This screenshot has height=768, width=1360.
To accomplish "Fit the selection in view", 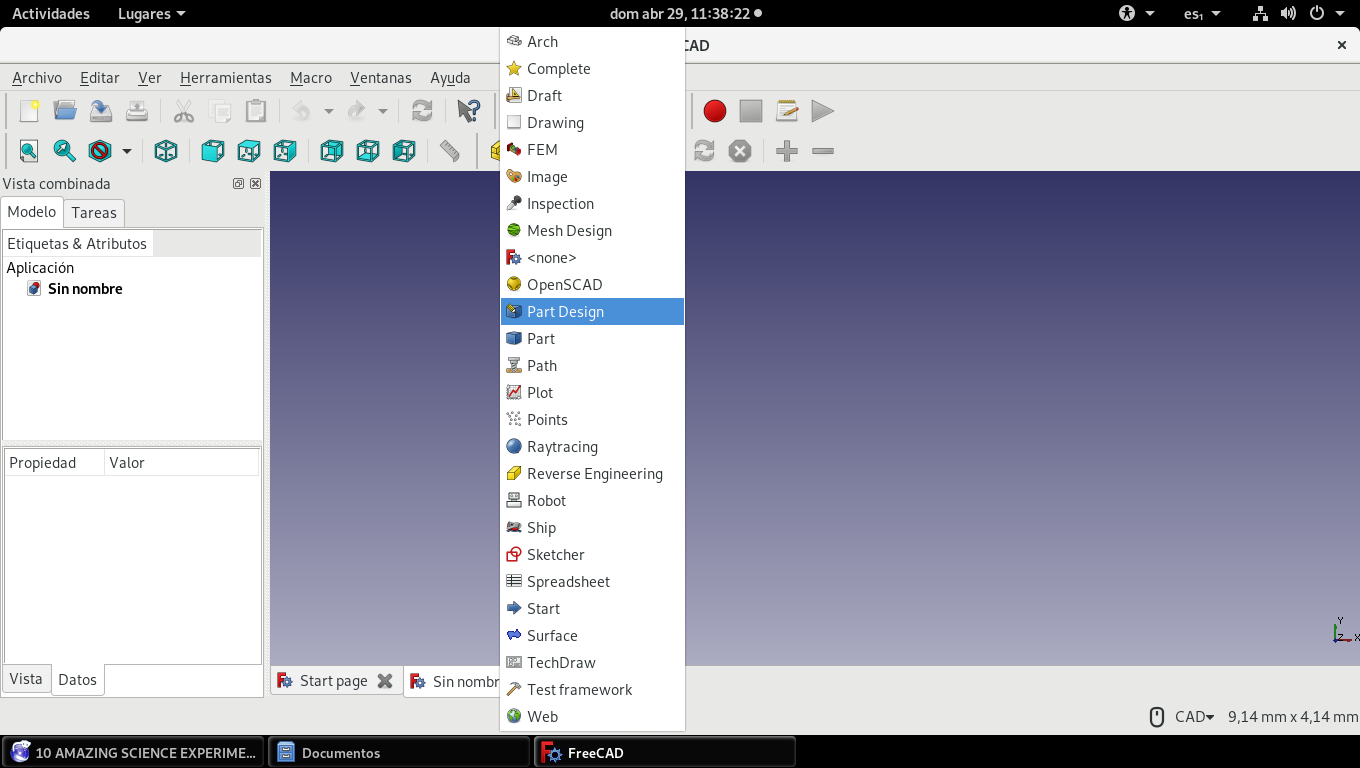I will click(x=65, y=151).
